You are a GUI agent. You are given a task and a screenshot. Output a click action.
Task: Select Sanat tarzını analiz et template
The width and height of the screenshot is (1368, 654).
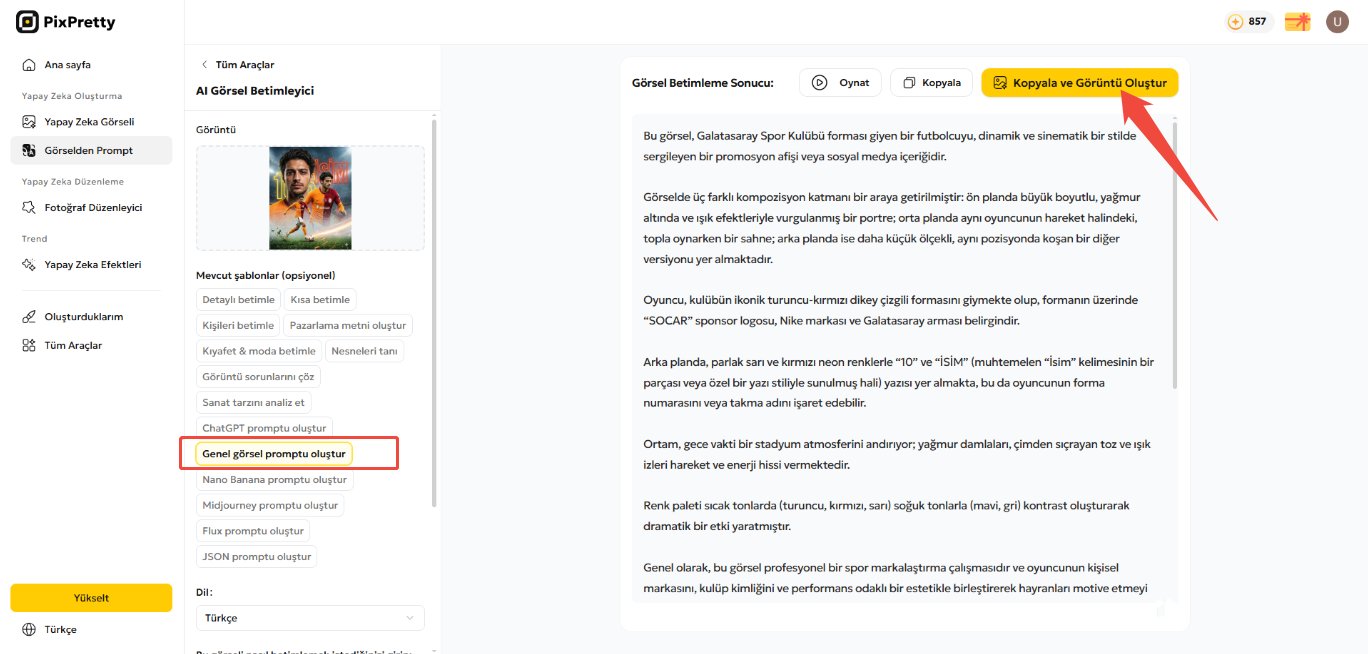click(254, 403)
